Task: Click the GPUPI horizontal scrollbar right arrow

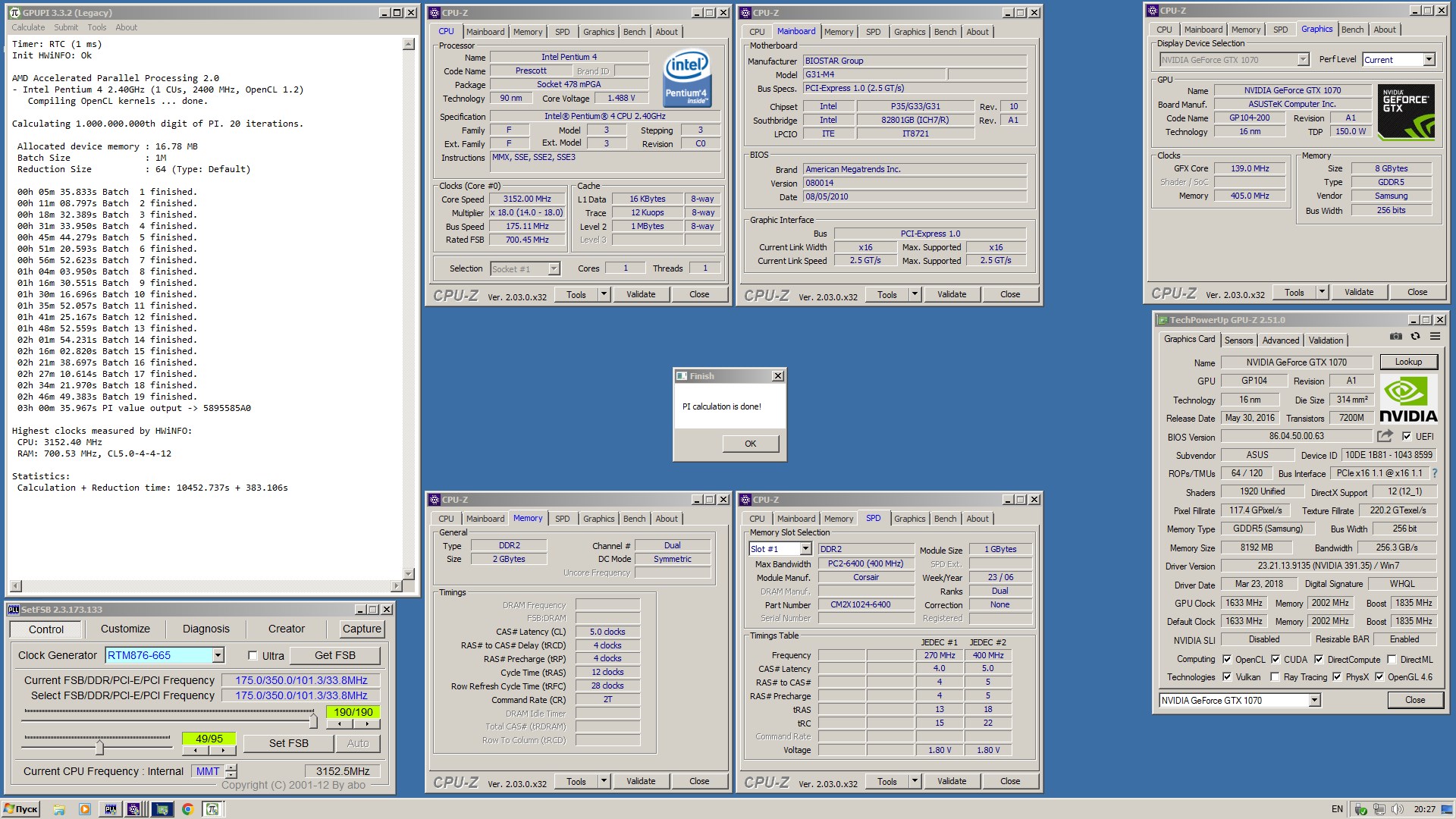Action: pyautogui.click(x=395, y=585)
